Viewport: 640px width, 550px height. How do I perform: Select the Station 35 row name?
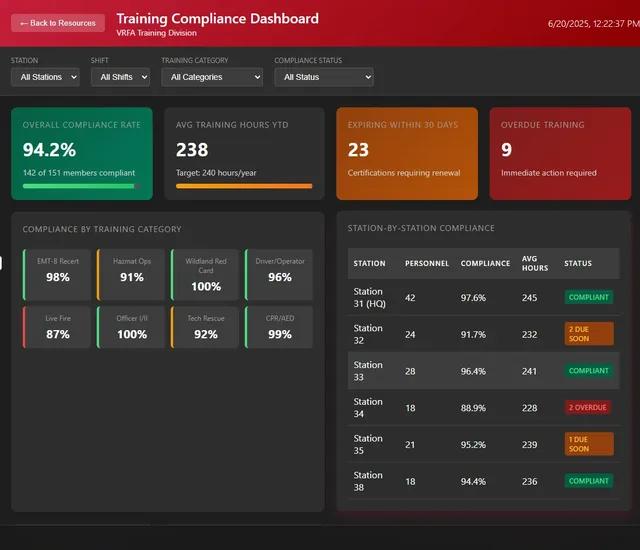(x=368, y=444)
